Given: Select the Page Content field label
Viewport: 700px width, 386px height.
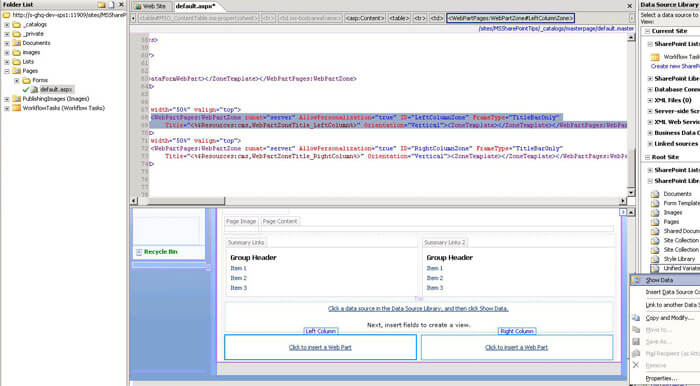Looking at the screenshot, I should tap(280, 221).
